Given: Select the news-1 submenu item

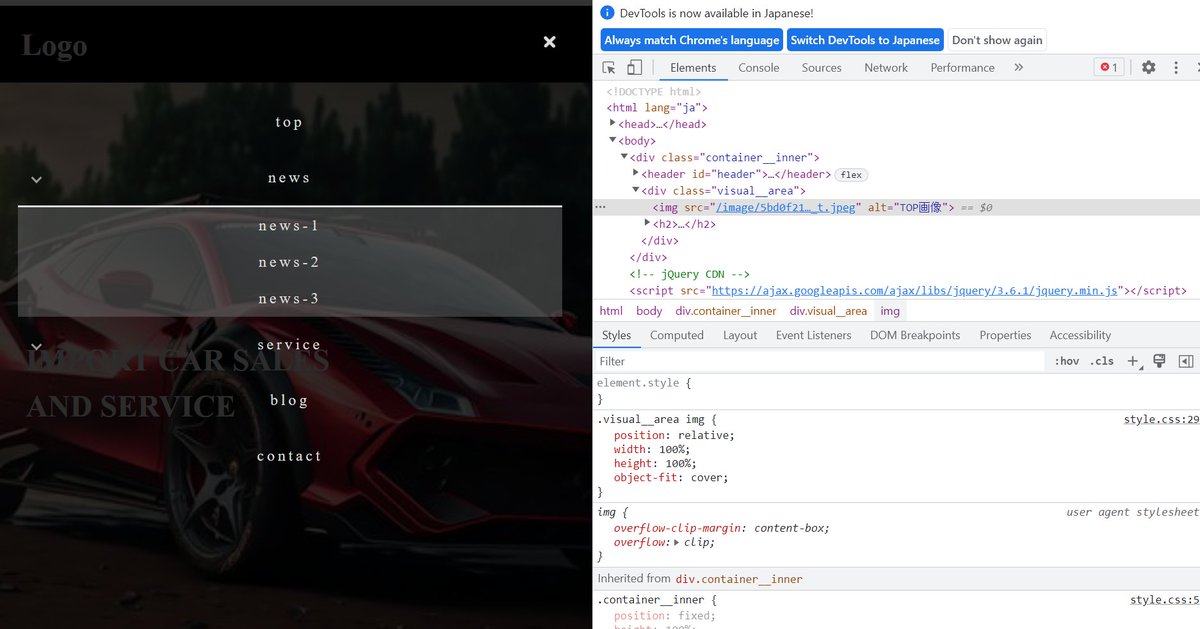Looking at the screenshot, I should point(289,226).
